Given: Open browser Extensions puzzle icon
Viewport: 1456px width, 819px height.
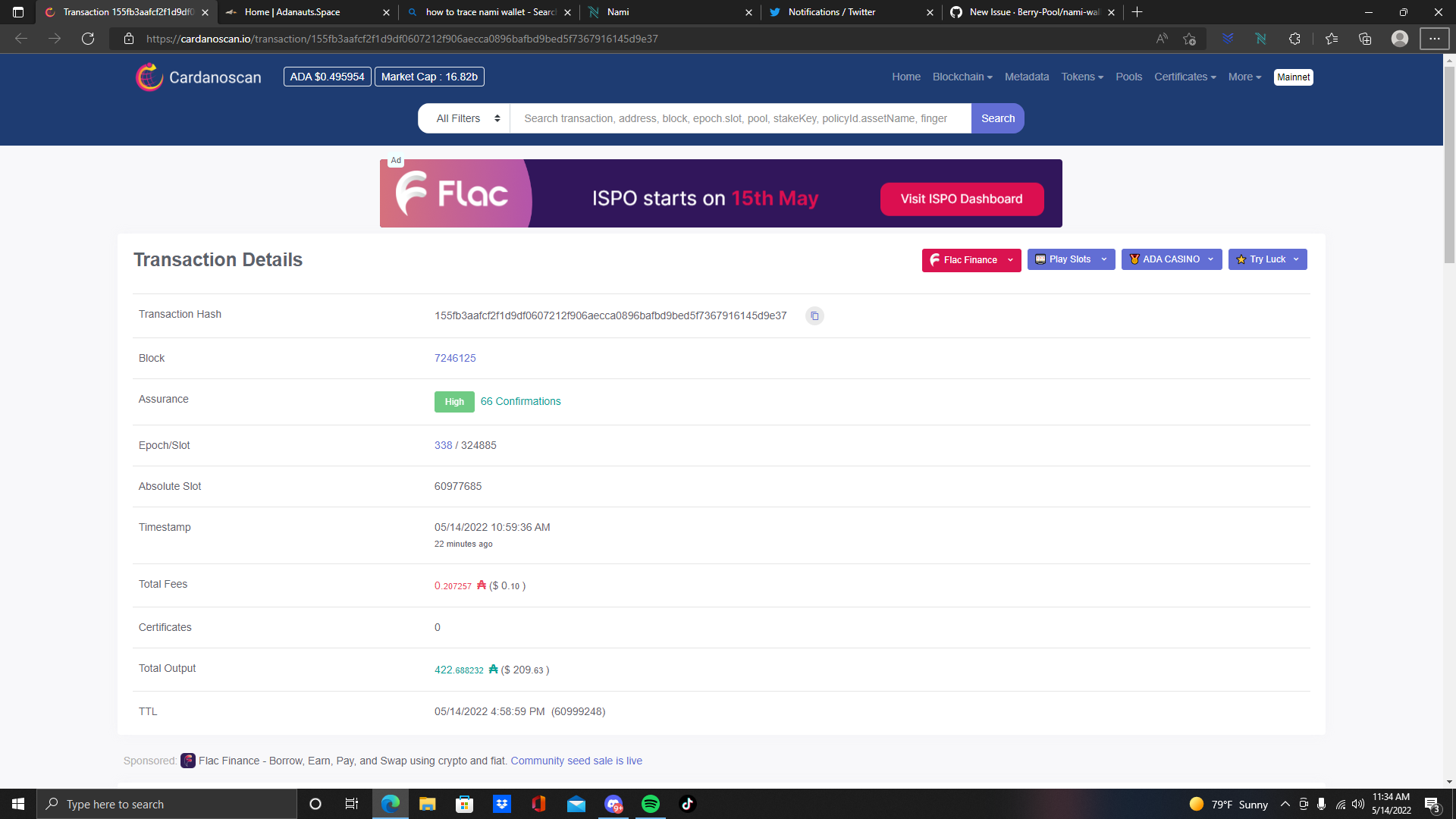Looking at the screenshot, I should coord(1294,39).
